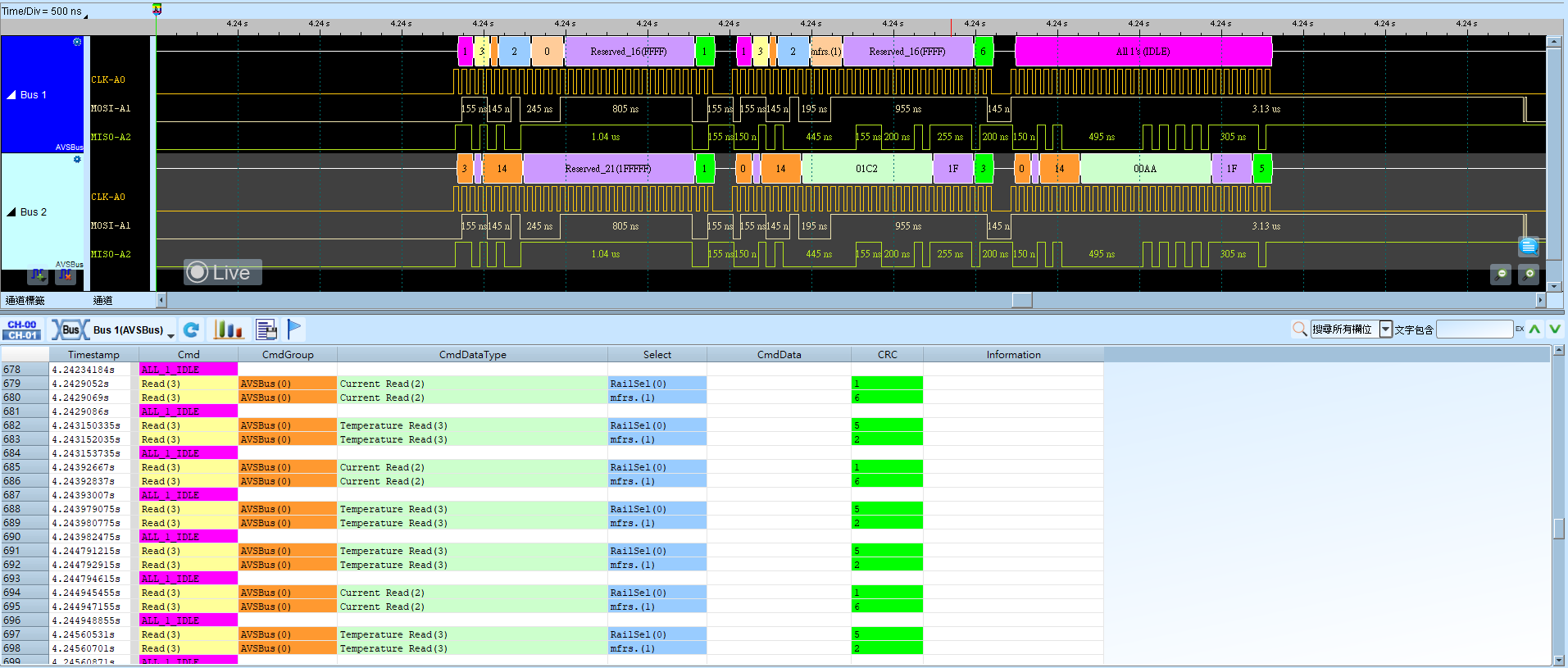1568x668 pixels.
Task: Open the bar chart statistics icon
Action: (x=229, y=329)
